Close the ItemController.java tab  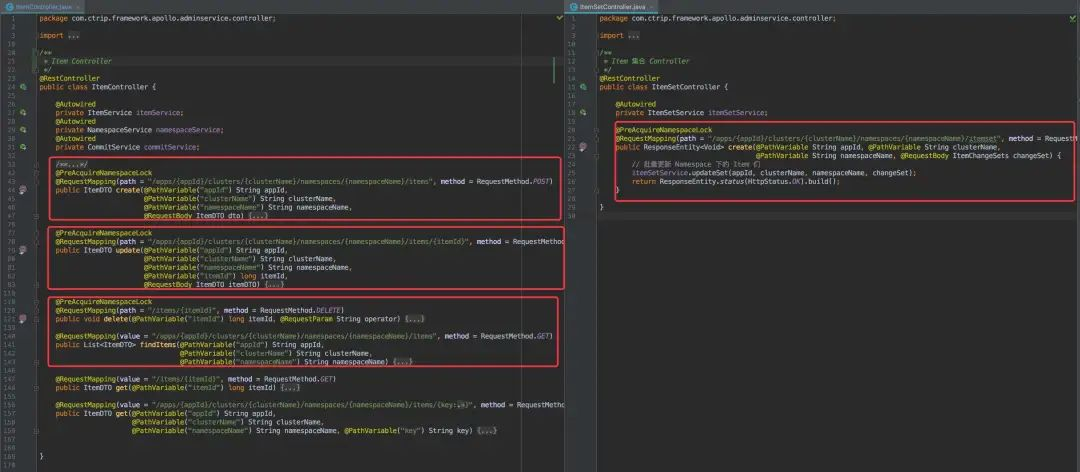78,6
